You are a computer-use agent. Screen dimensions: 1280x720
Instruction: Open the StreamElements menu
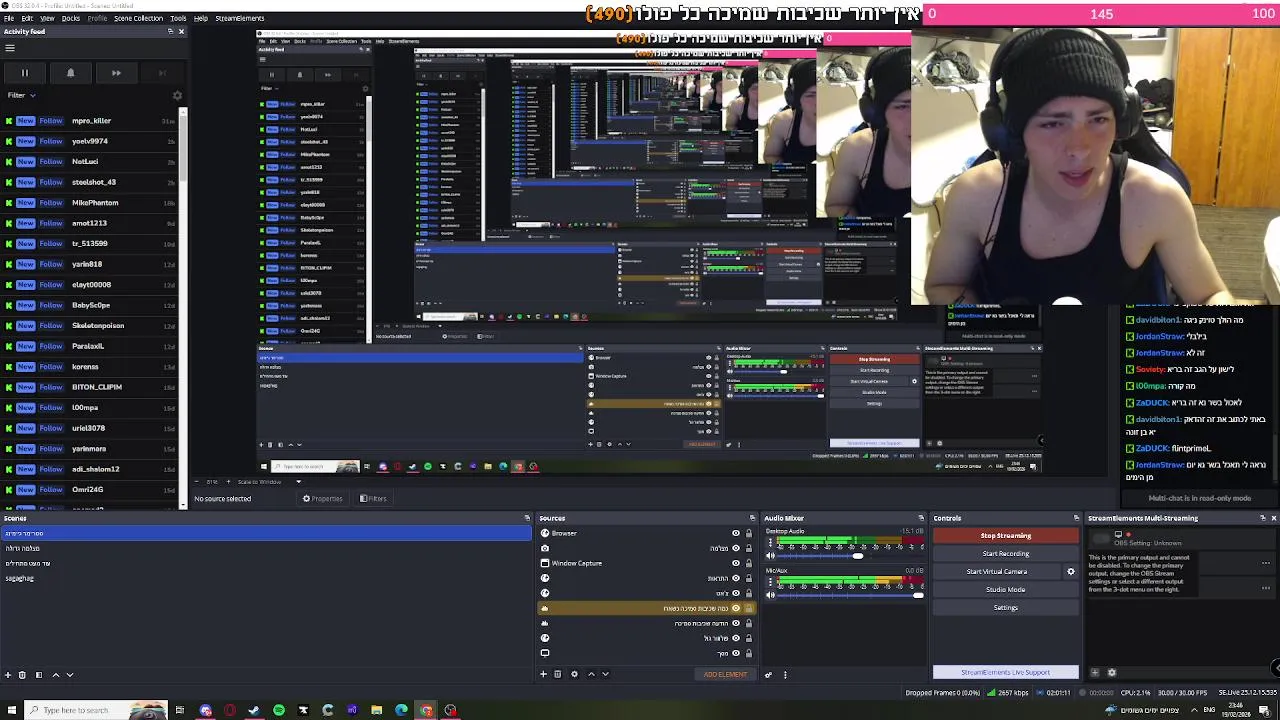pyautogui.click(x=239, y=18)
